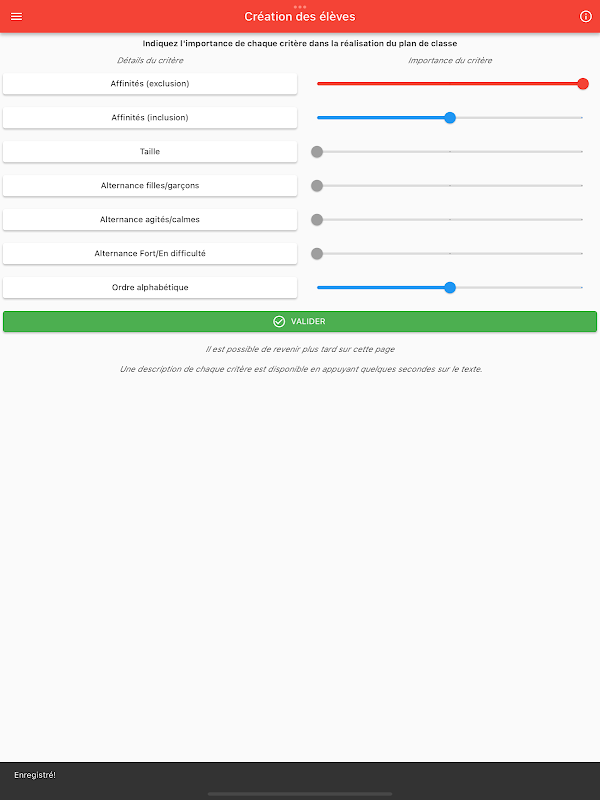Tap Alternance Fort/En difficulté criterion card

(150, 254)
